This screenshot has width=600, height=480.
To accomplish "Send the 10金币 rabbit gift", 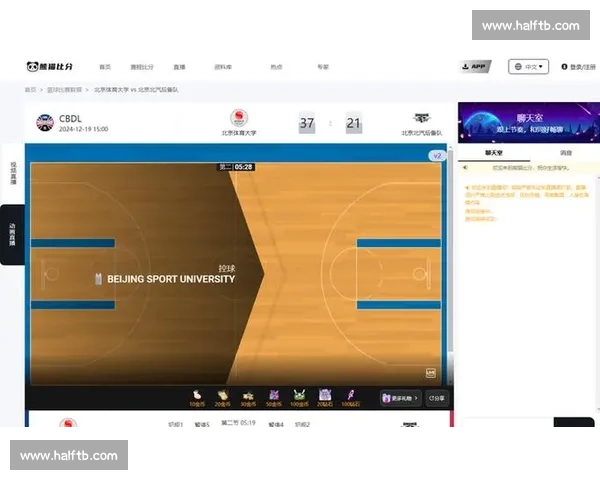I will [x=197, y=396].
